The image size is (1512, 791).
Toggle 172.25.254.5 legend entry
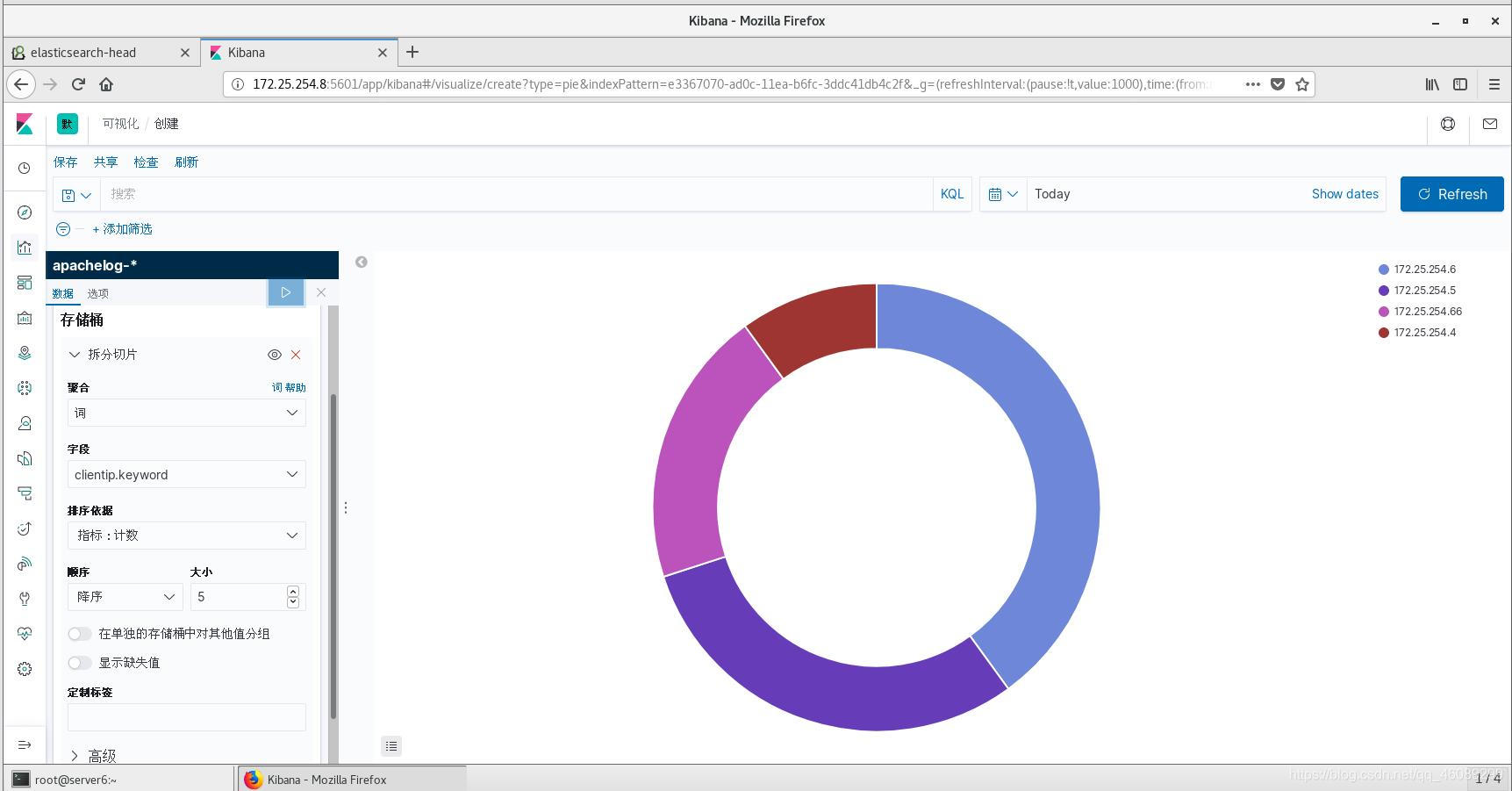click(x=1416, y=291)
